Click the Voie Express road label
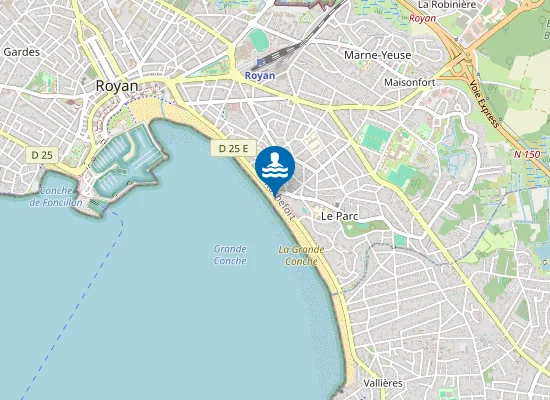 (483, 104)
